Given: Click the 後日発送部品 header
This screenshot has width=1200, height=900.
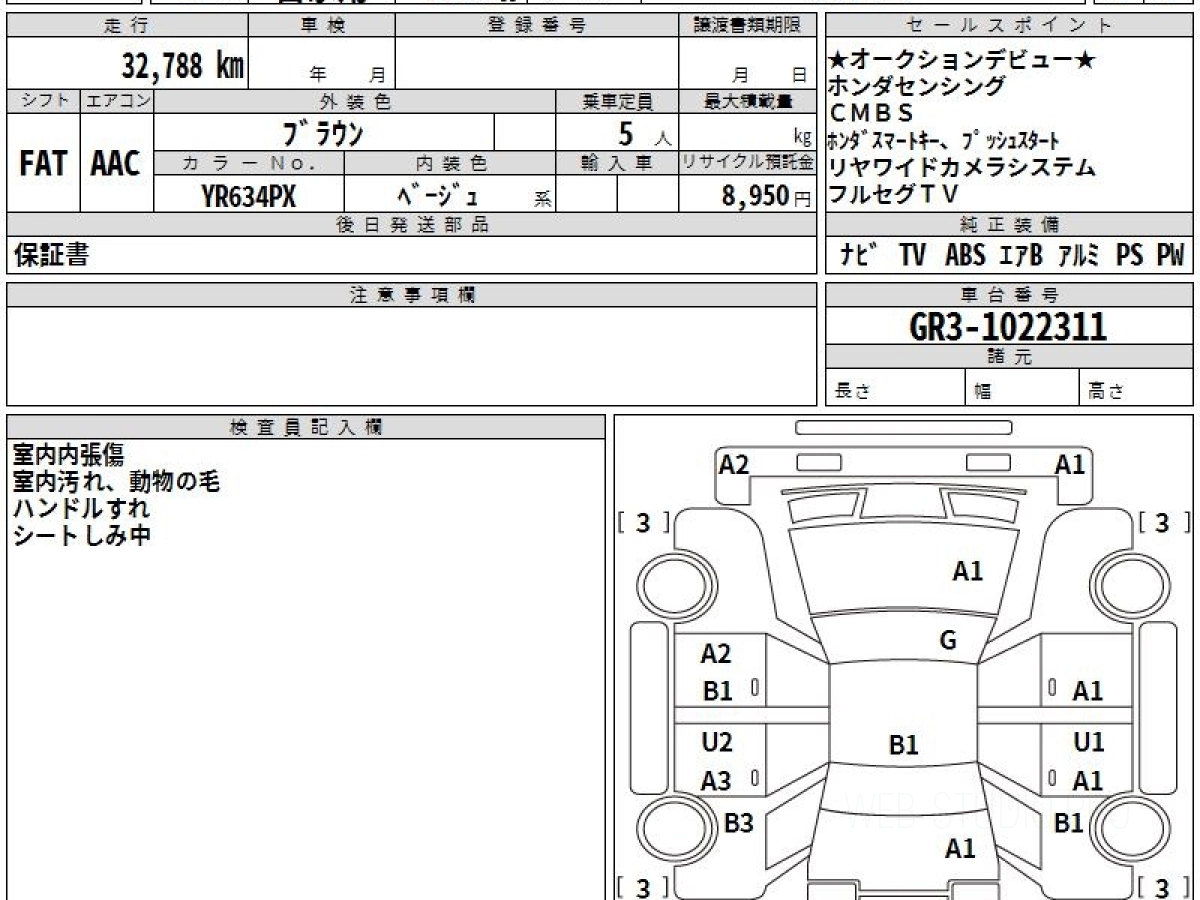Looking at the screenshot, I should point(412,225).
